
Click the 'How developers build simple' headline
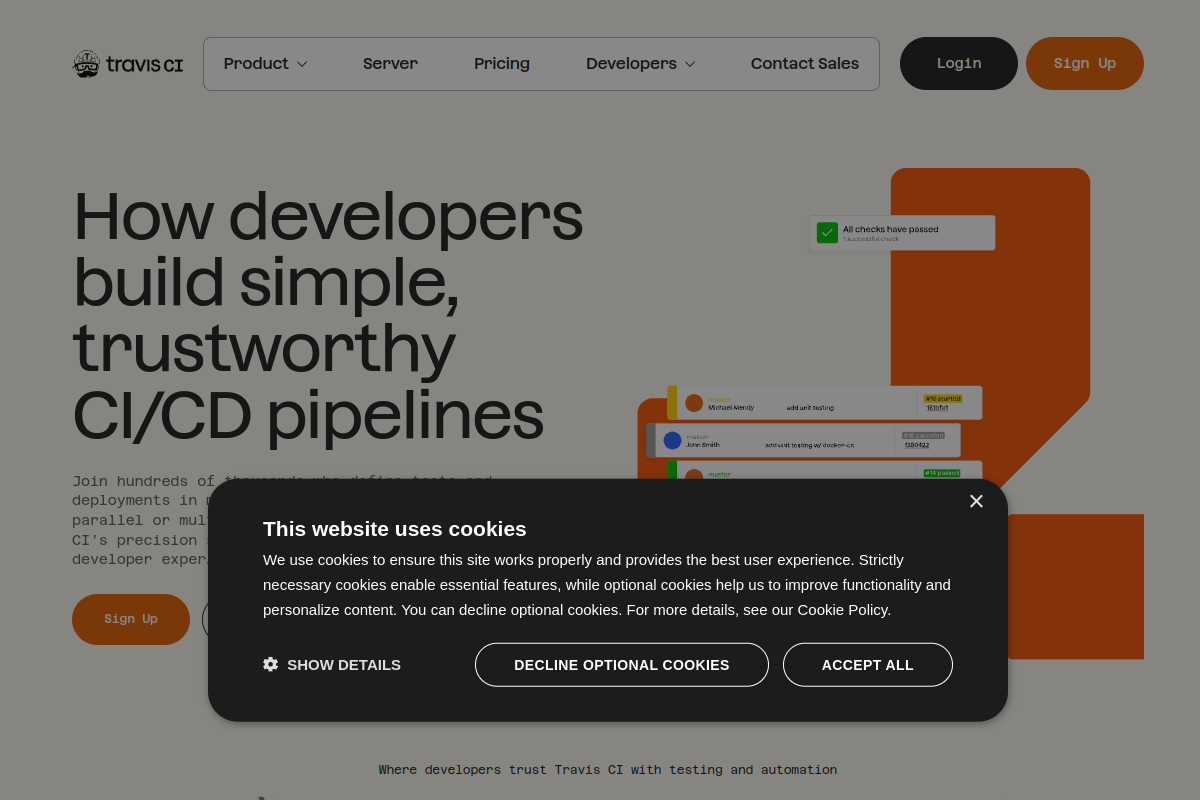tap(328, 316)
